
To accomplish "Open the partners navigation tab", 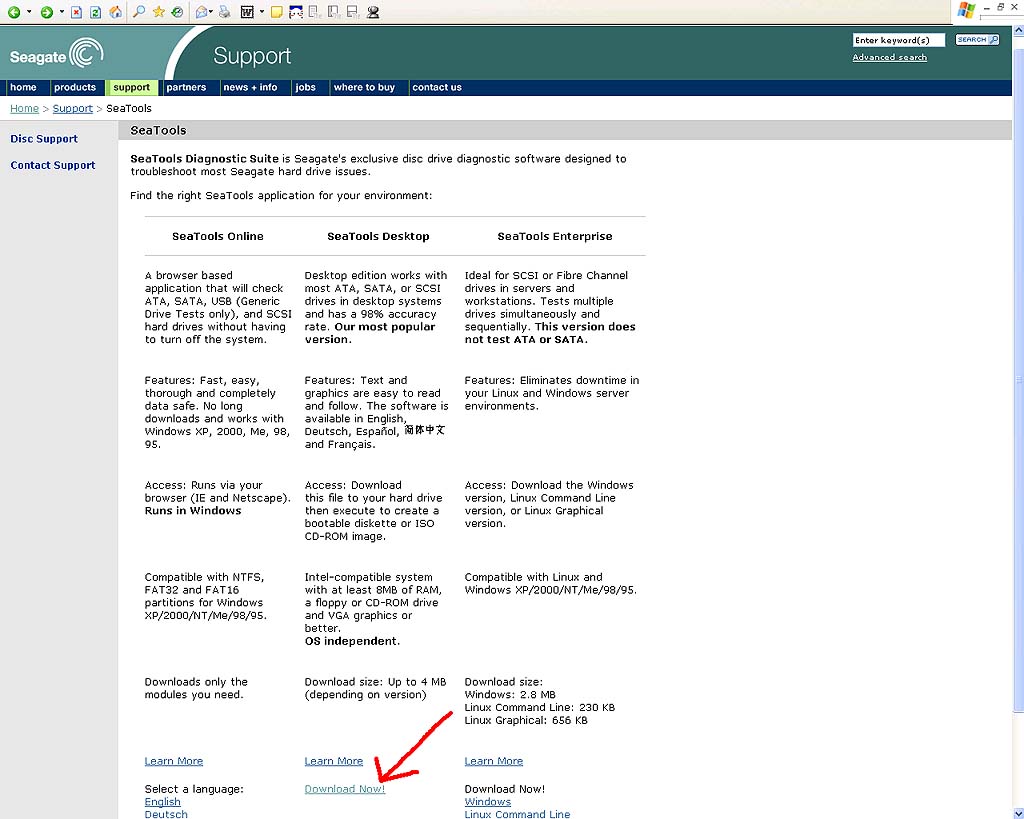I will pos(186,88).
